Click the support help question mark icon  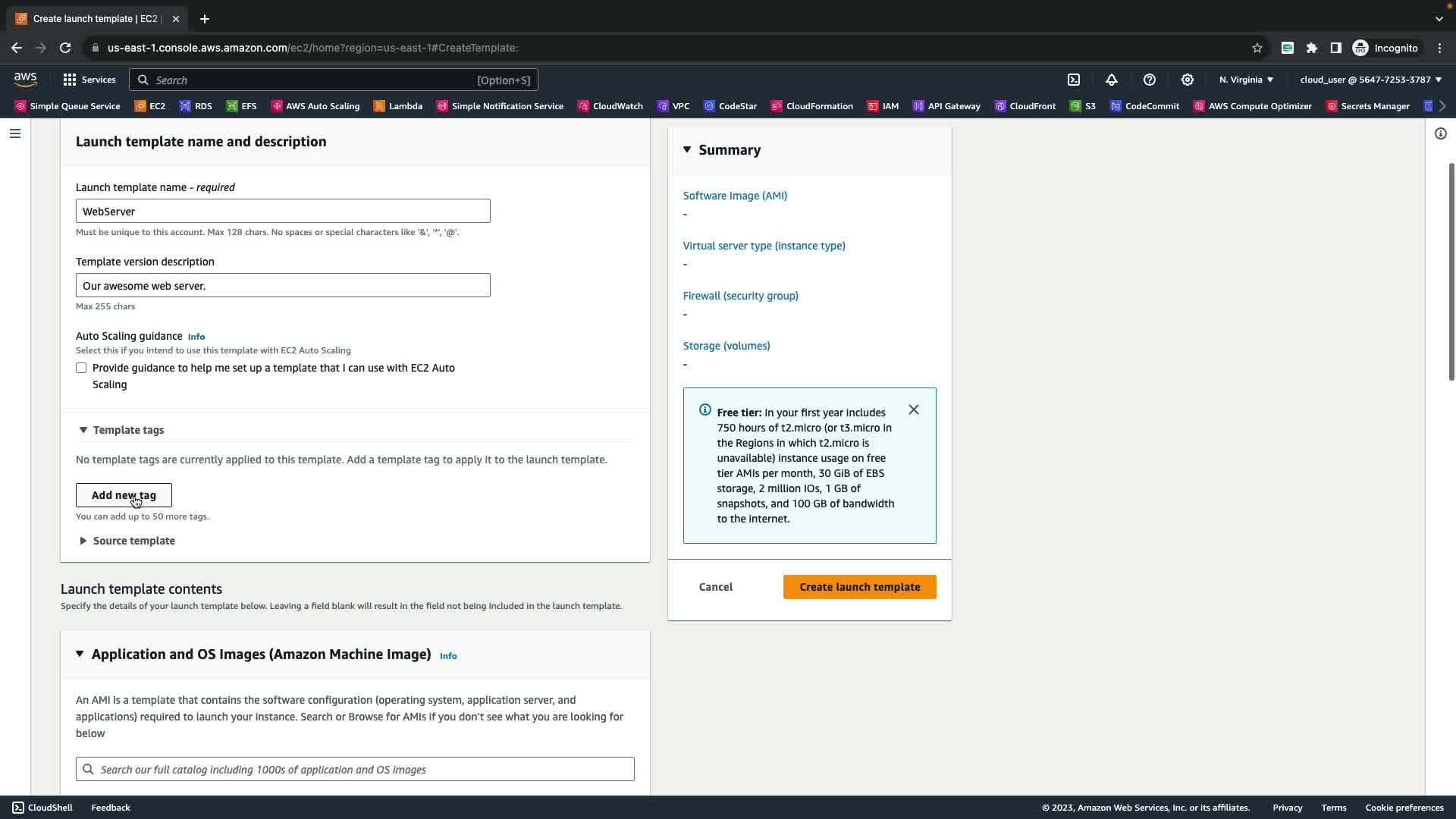click(1150, 80)
